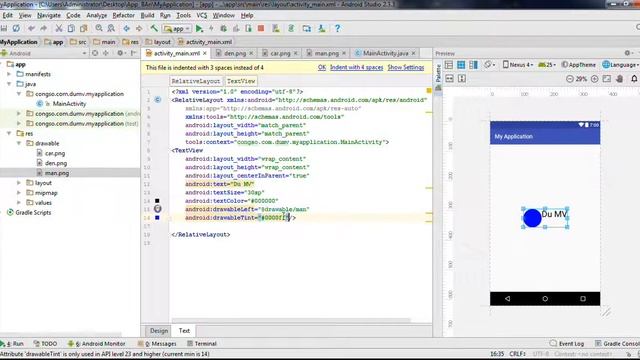This screenshot has width=640, height=360.
Task: Open the VCS menu
Action: [202, 16]
